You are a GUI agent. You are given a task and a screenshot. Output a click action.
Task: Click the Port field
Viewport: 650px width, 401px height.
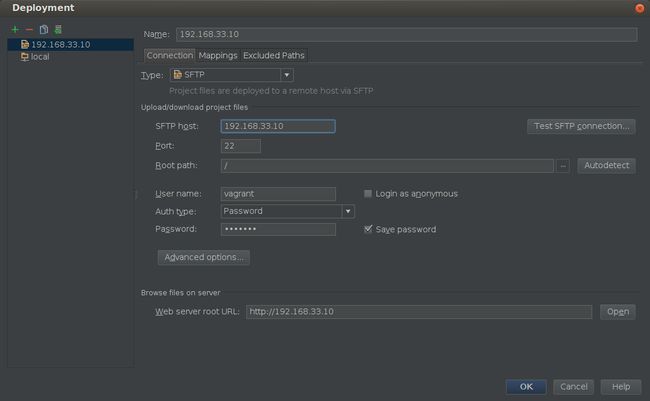241,146
